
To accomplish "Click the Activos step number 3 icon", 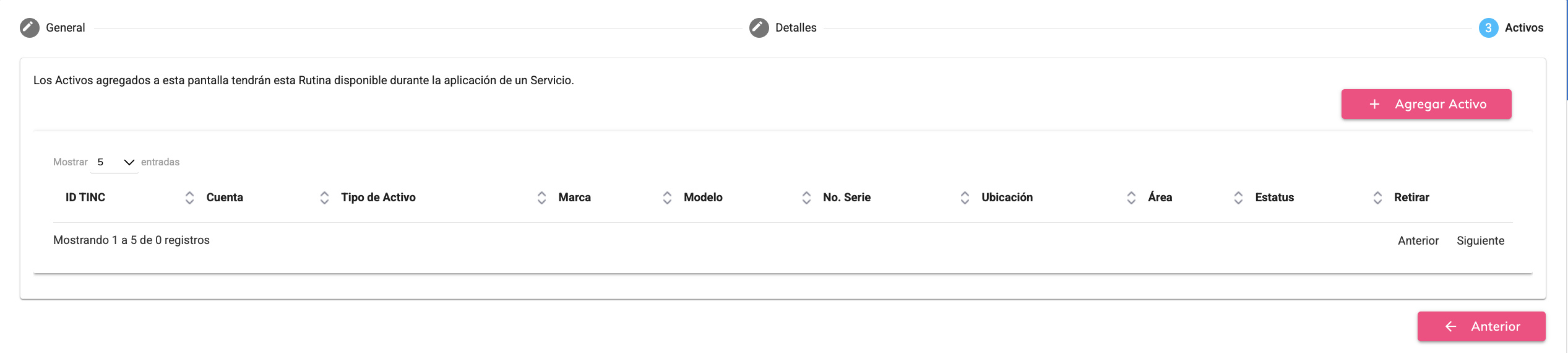I will [1488, 28].
